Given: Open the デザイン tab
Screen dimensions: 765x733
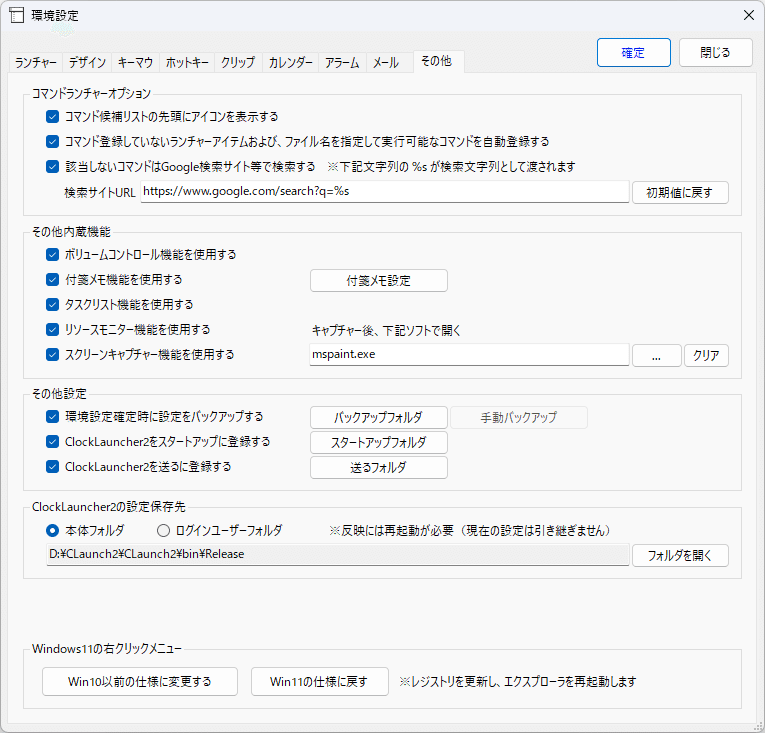Looking at the screenshot, I should pos(87,62).
